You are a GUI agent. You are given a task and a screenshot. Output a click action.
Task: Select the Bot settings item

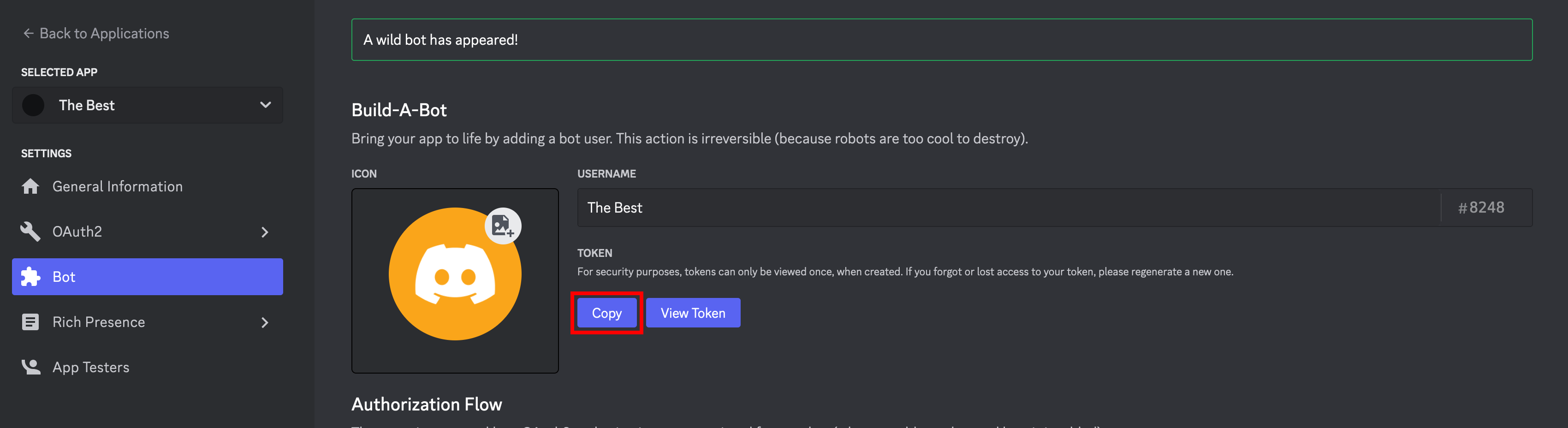pos(147,277)
